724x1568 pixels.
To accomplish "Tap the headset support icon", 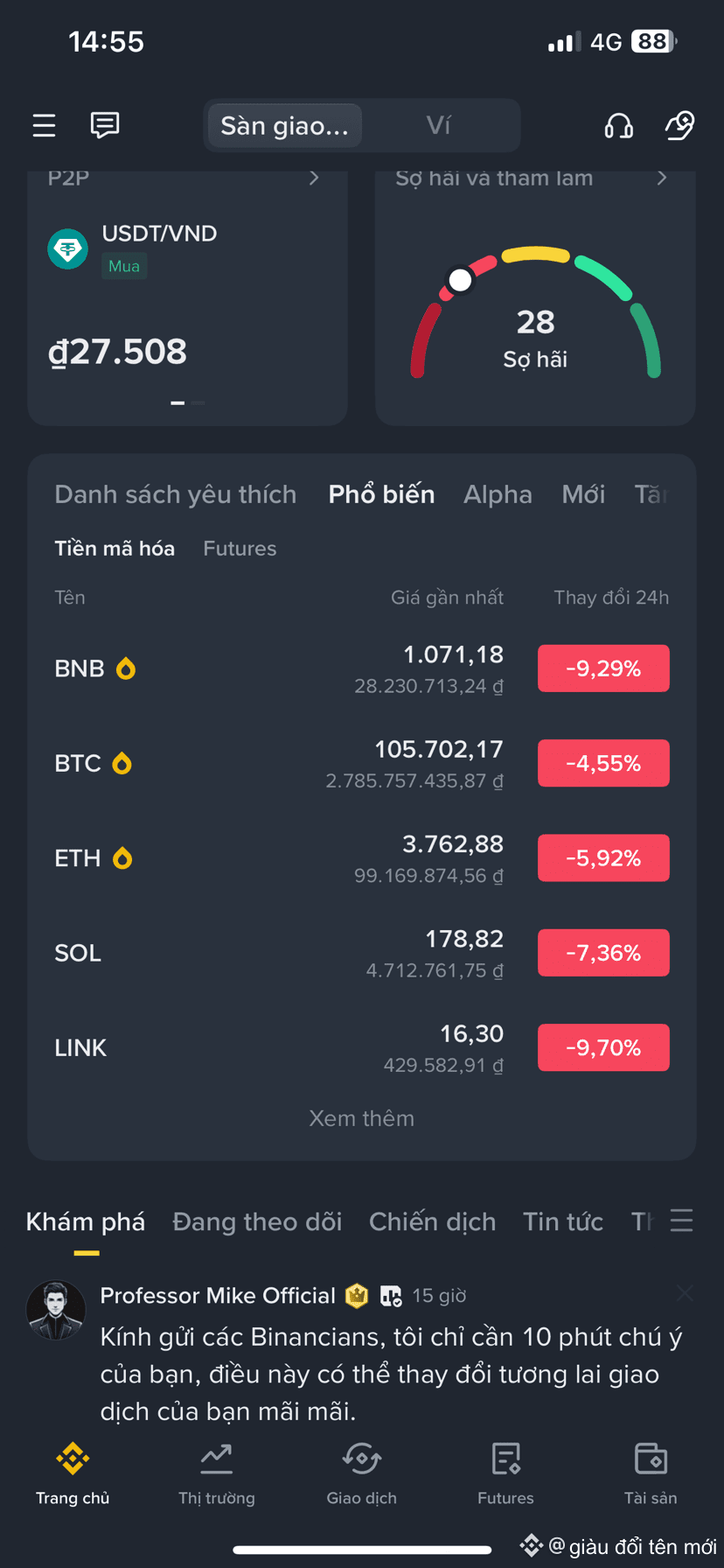I will point(619,126).
